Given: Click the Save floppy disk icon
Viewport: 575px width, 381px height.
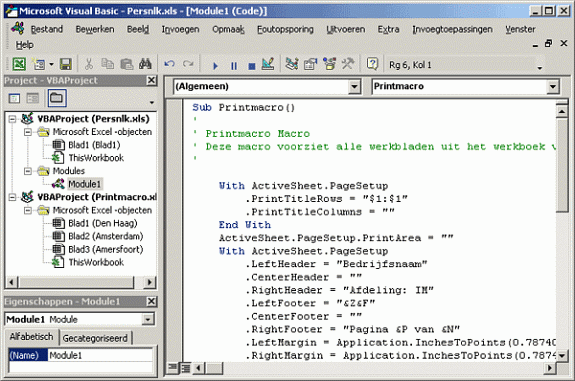Looking at the screenshot, I should (66, 65).
